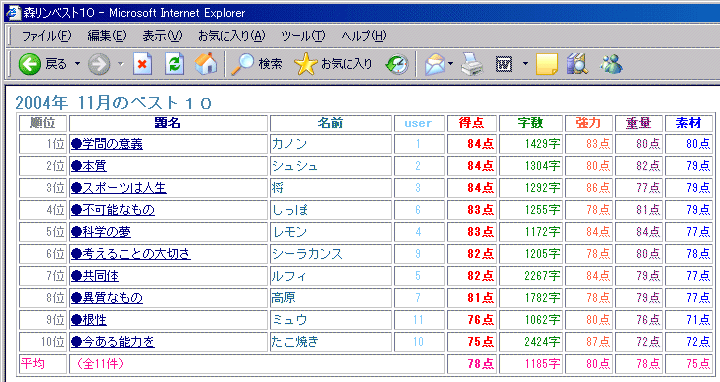
Task: Select the name シュシュ in the table
Action: pyautogui.click(x=295, y=166)
